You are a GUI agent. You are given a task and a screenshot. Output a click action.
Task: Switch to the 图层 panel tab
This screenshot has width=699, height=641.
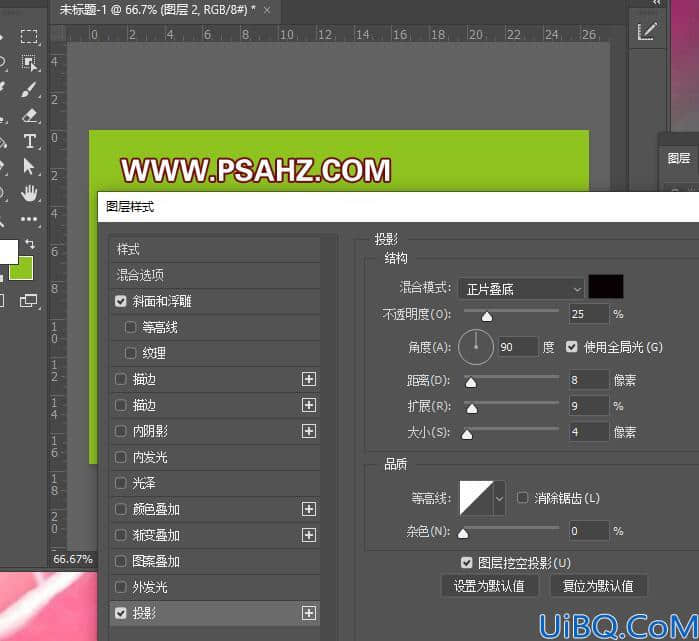click(678, 158)
